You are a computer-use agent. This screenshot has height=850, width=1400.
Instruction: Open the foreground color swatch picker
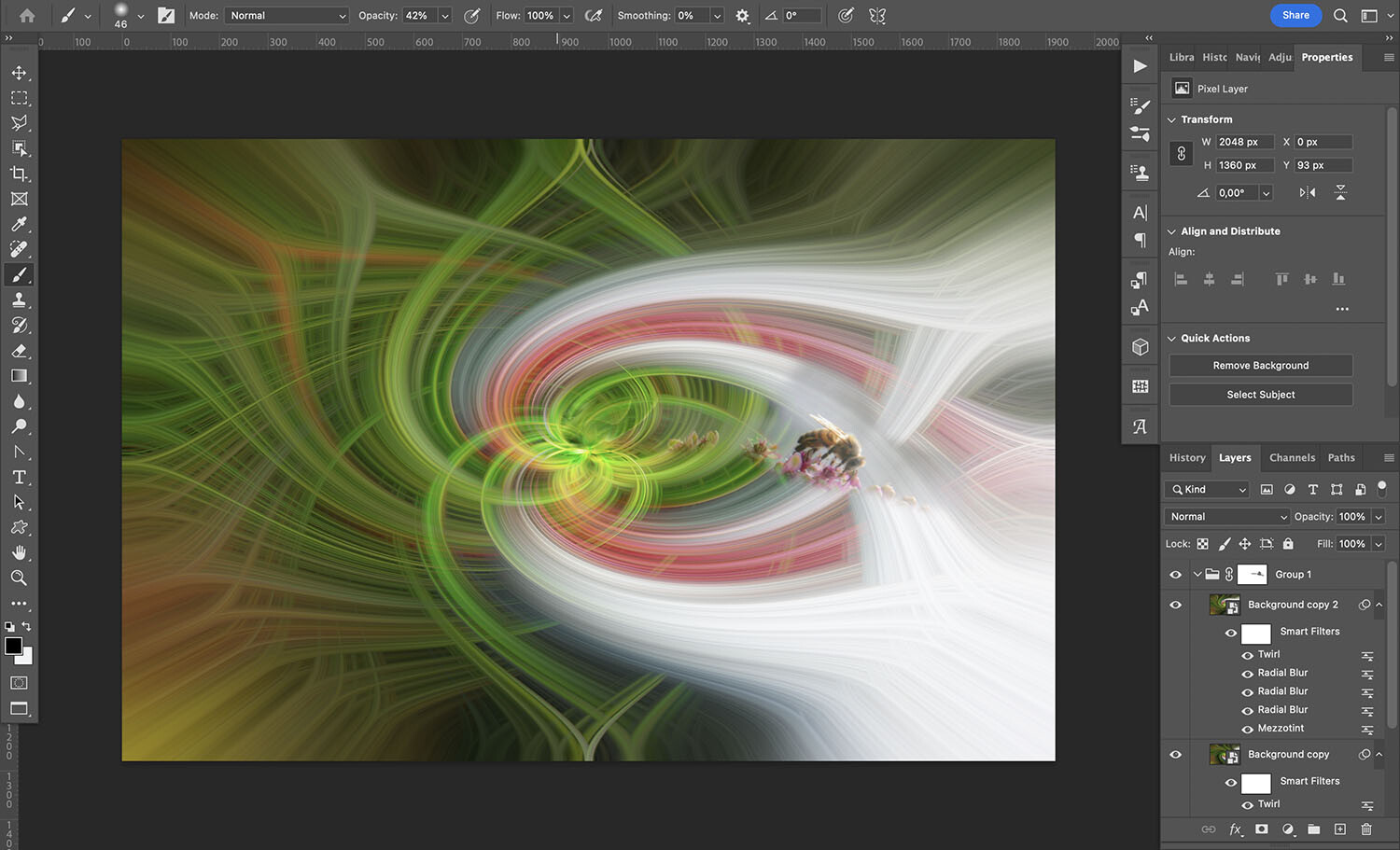13,647
